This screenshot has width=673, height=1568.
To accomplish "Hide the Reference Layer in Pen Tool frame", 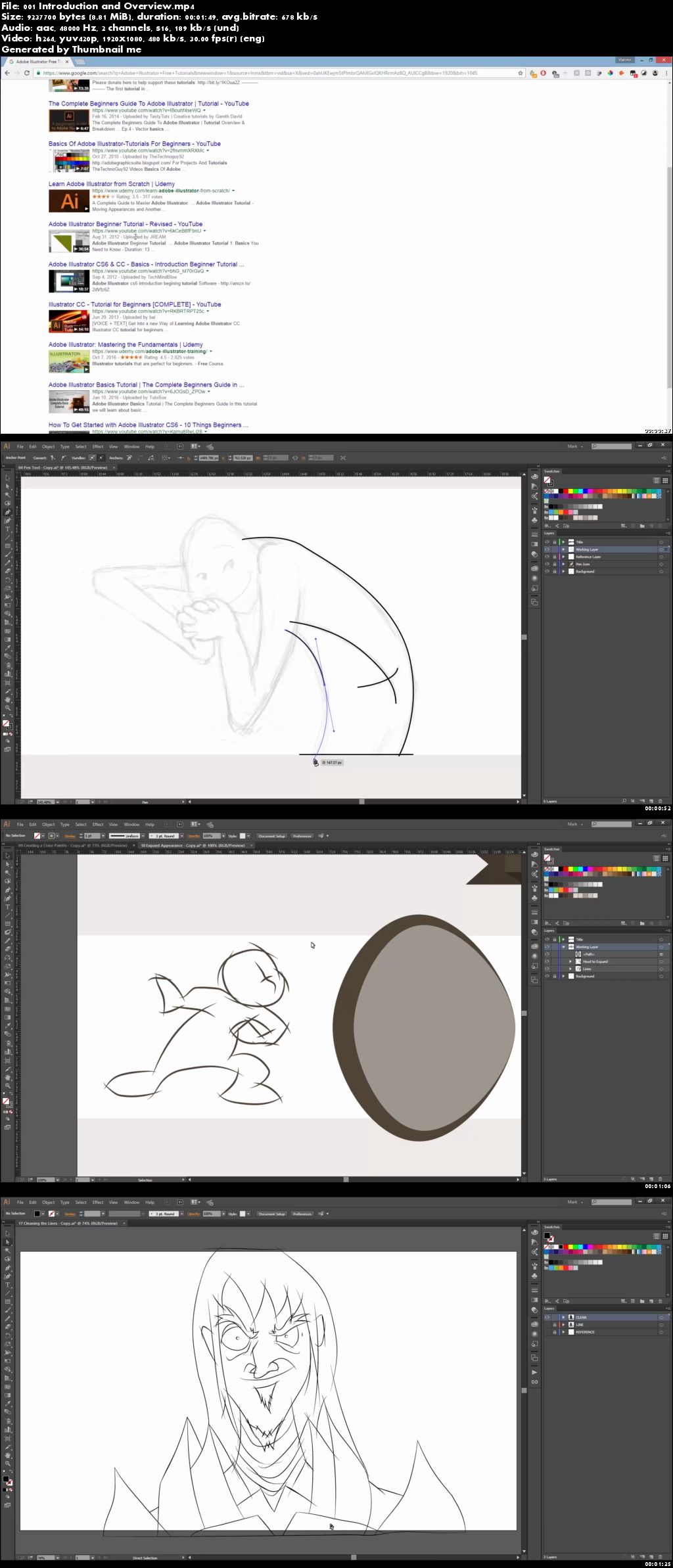I will pos(547,557).
